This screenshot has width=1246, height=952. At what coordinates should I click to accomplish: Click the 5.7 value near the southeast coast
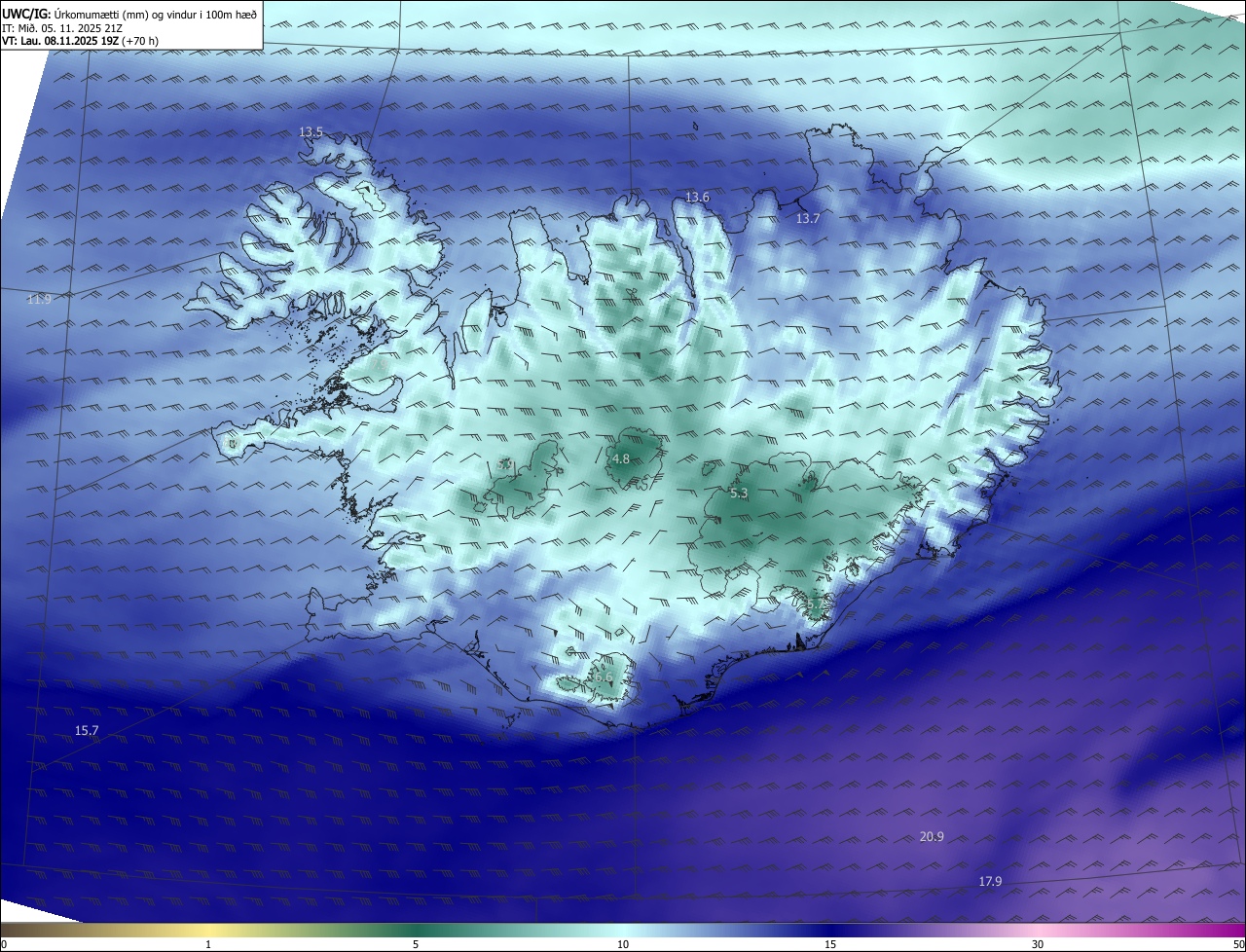tap(816, 605)
